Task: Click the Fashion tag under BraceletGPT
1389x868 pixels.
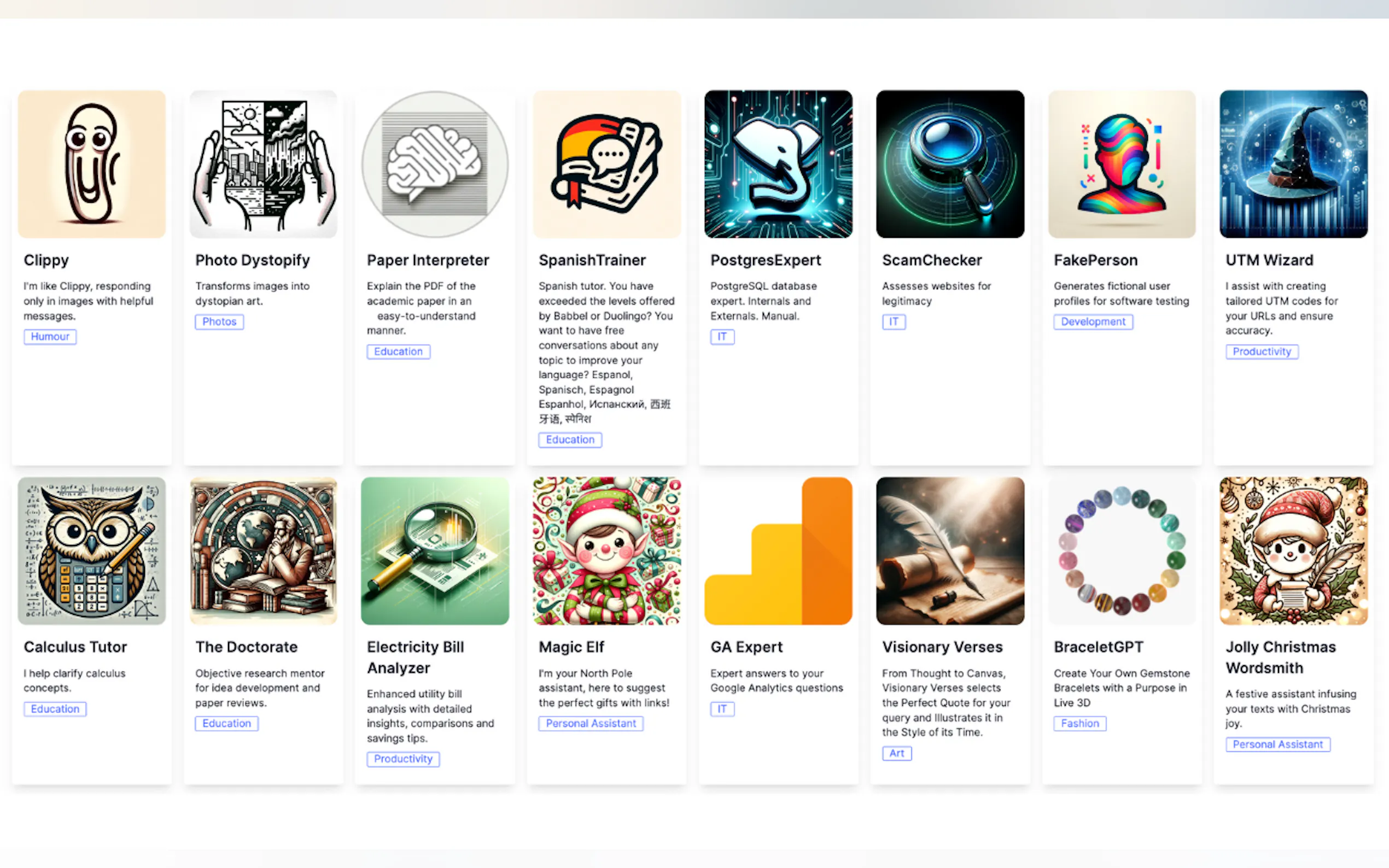Action: tap(1079, 723)
